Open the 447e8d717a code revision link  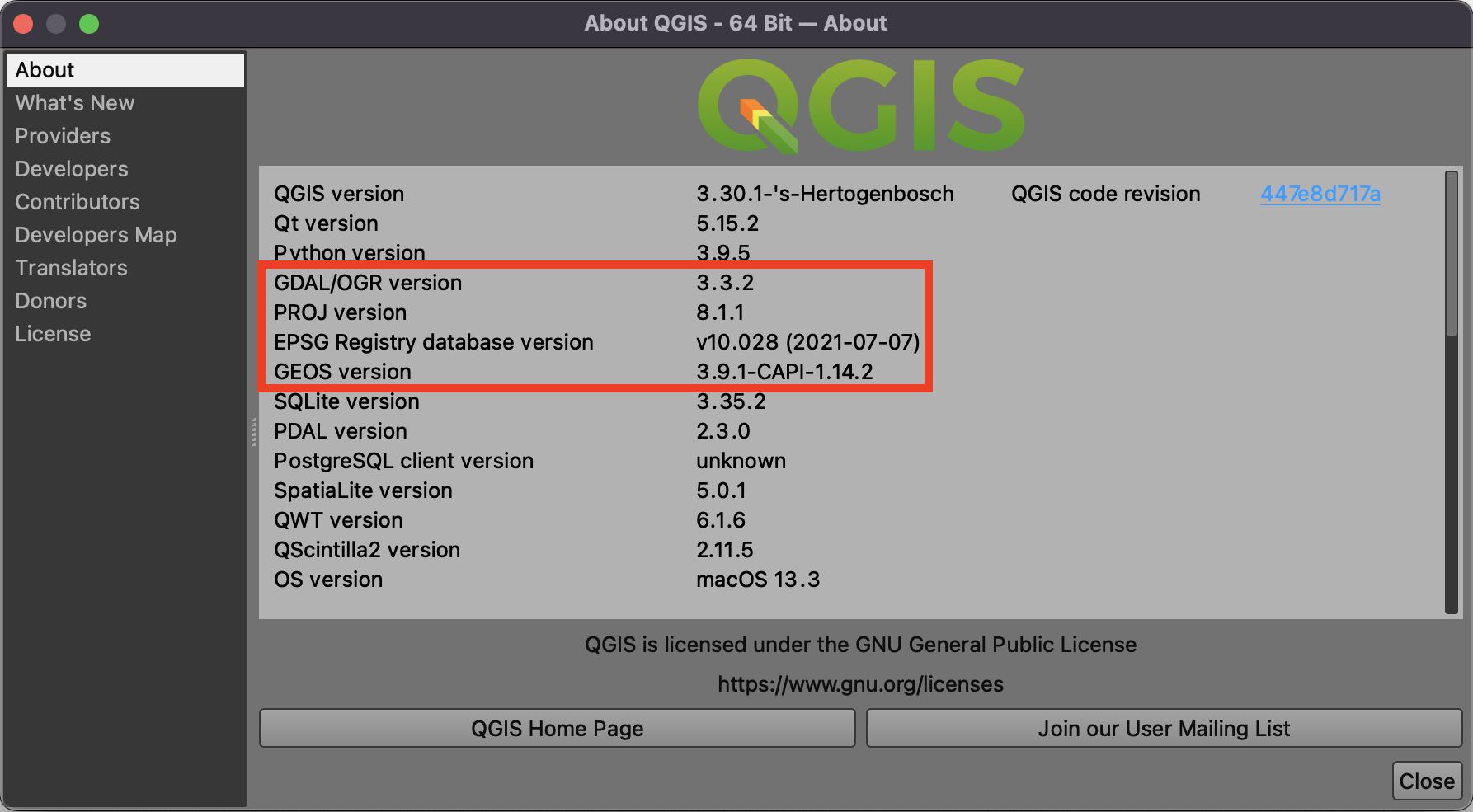point(1320,194)
